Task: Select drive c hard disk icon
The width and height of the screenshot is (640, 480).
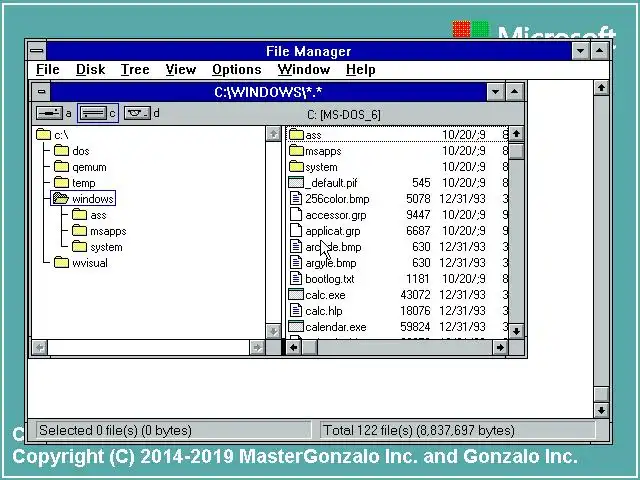Action: 93,113
